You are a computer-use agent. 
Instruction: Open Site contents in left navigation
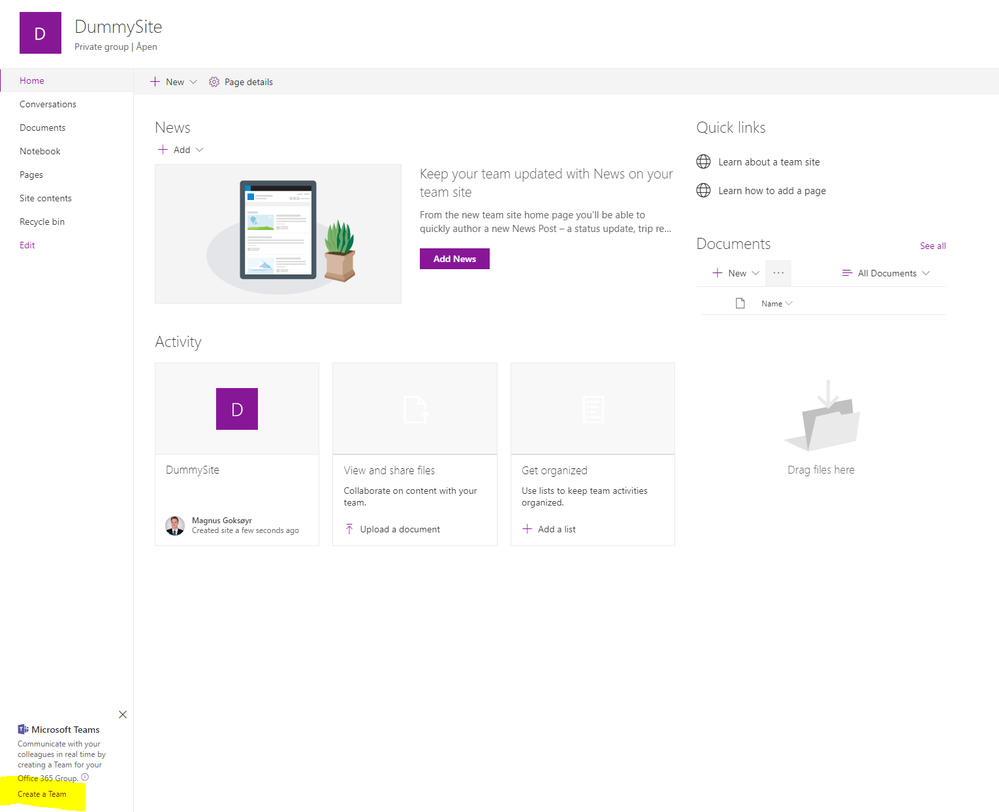pyautogui.click(x=46, y=198)
